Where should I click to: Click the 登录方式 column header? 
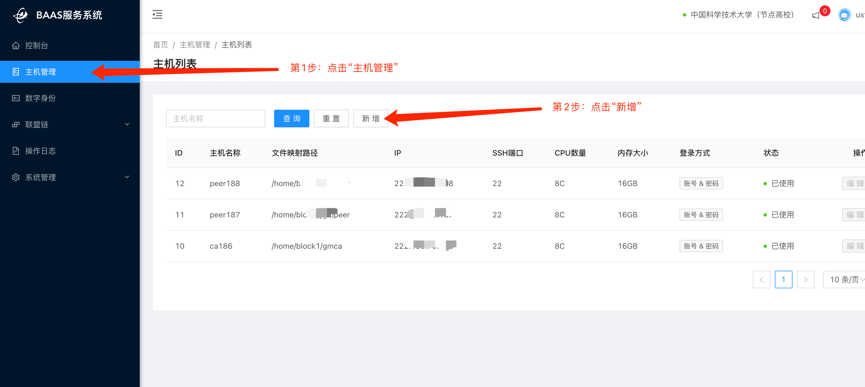coord(695,153)
